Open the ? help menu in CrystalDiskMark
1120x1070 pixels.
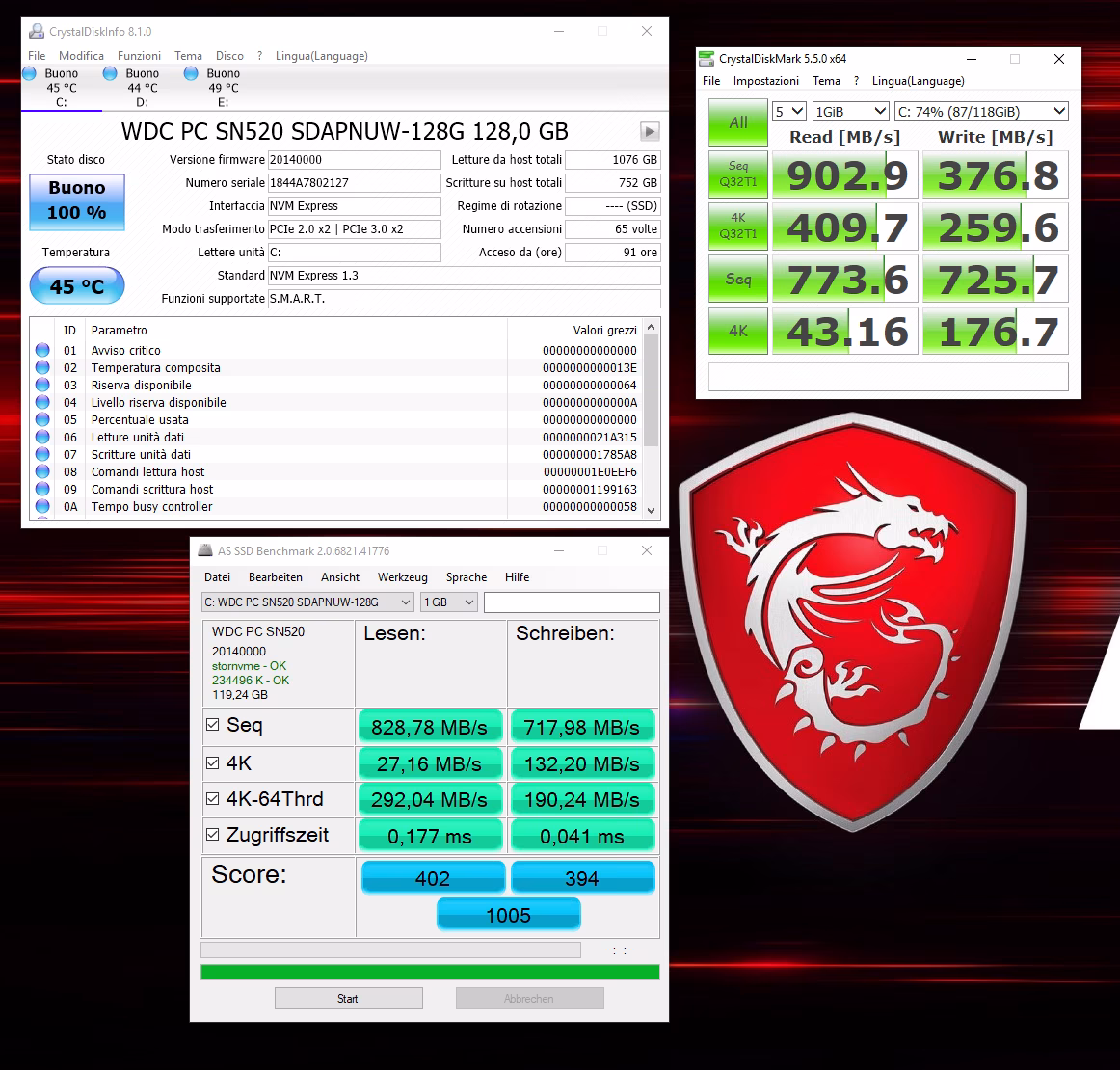click(856, 81)
